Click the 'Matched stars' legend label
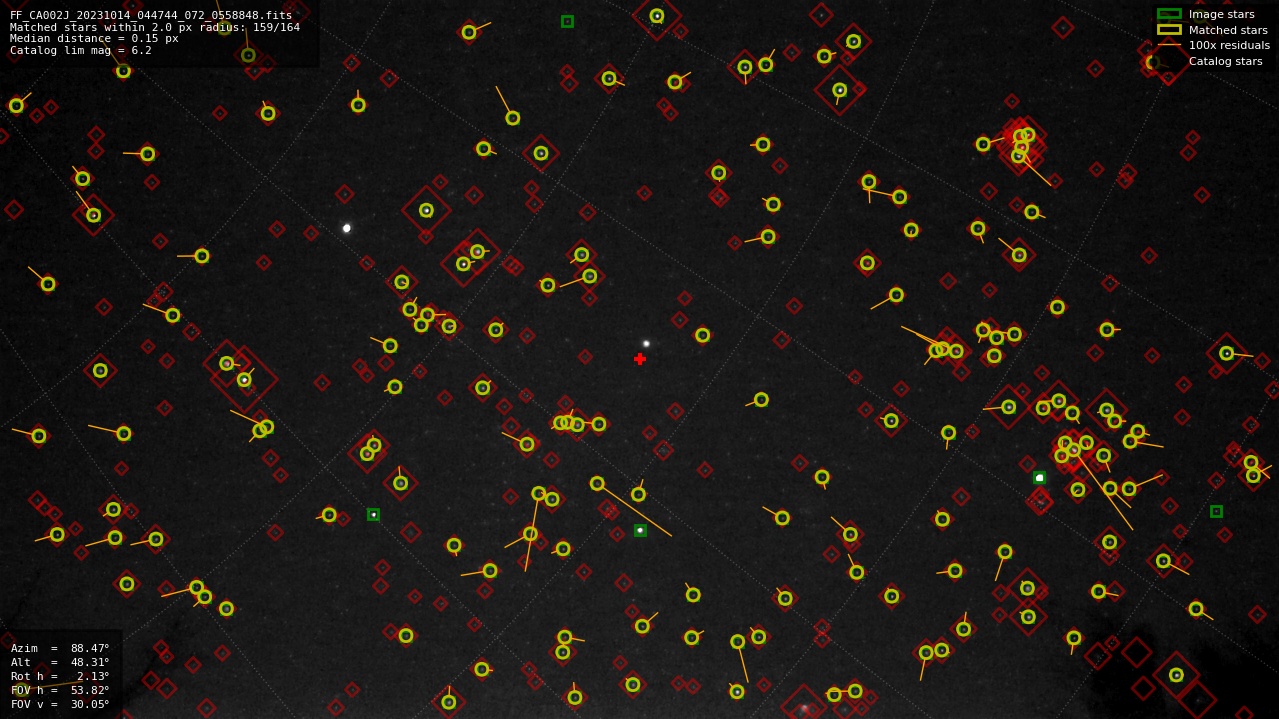The width and height of the screenshot is (1279, 719). click(x=1228, y=30)
